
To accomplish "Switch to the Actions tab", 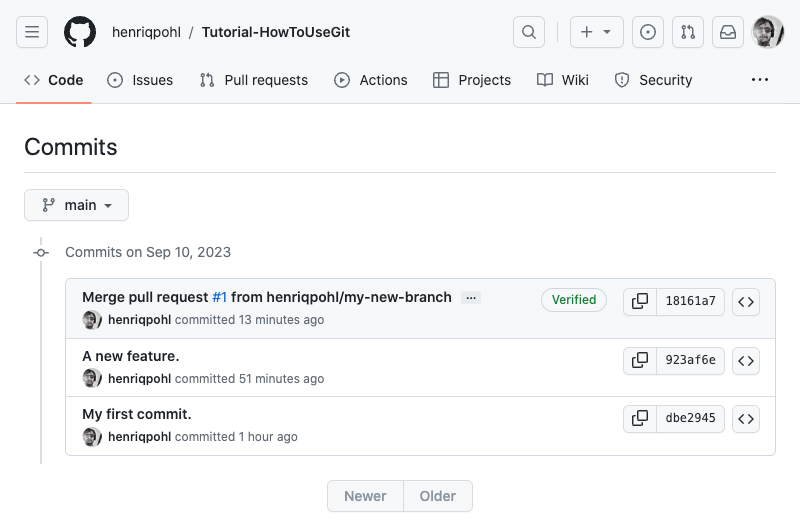I will pyautogui.click(x=371, y=80).
